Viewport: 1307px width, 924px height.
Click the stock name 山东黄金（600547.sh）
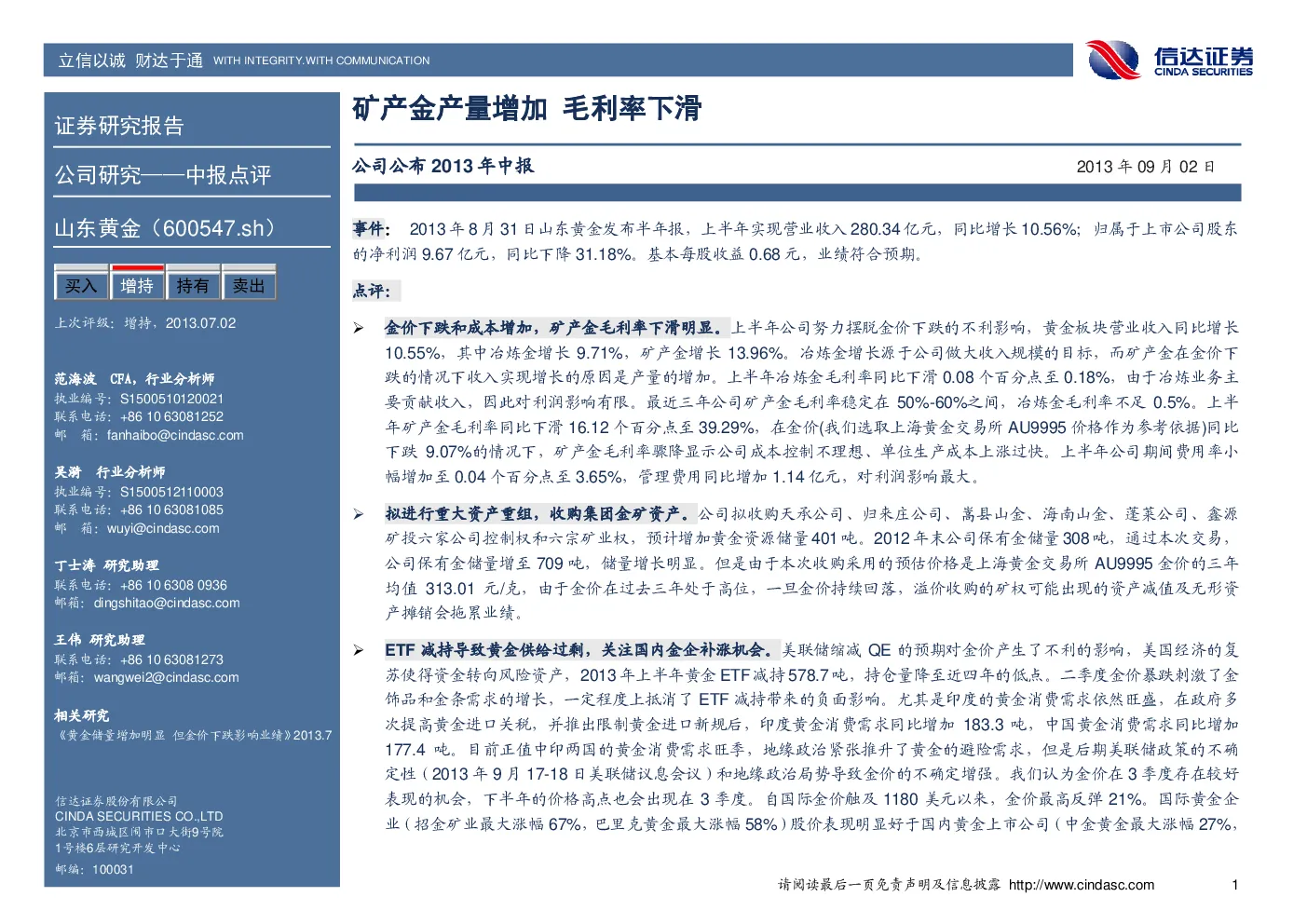170,228
